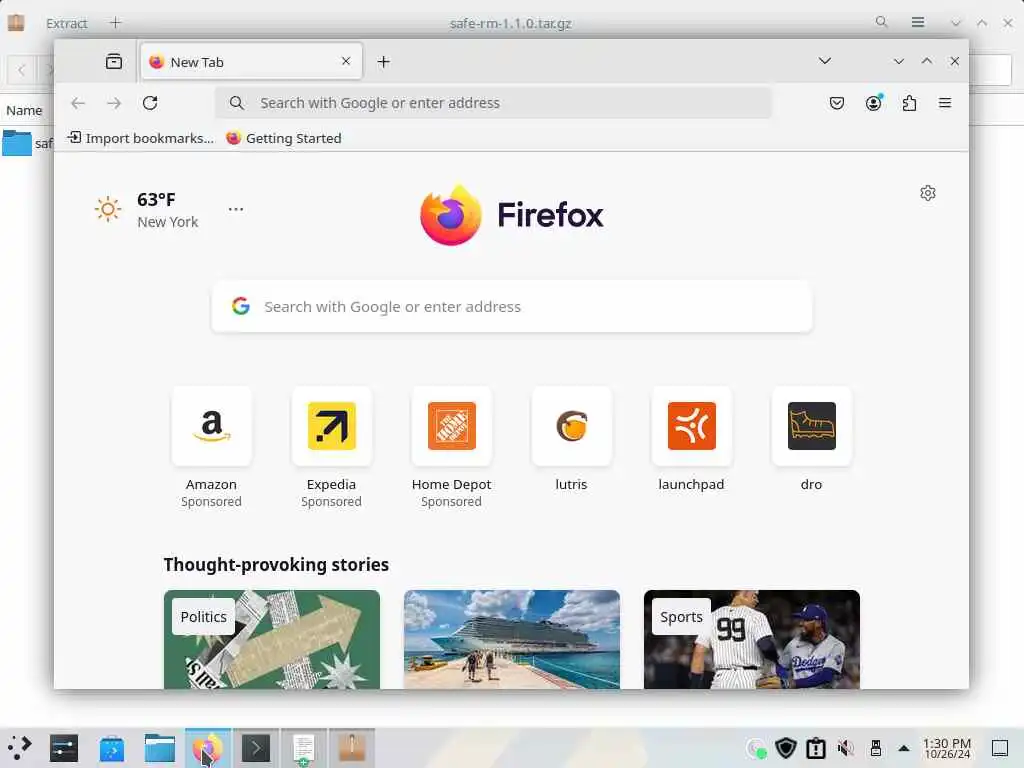Viewport: 1024px width, 768px height.
Task: Open the cruise ship story thumbnail
Action: tap(512, 639)
